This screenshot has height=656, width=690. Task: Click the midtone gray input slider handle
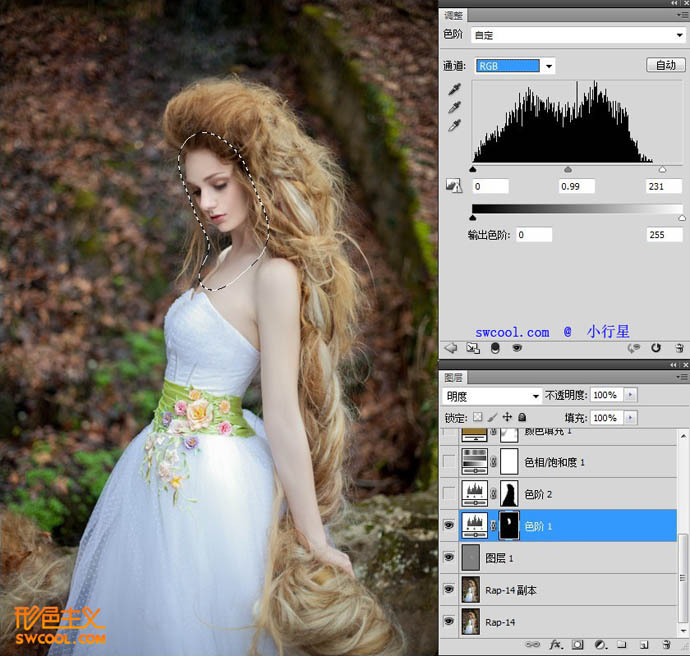pos(568,170)
